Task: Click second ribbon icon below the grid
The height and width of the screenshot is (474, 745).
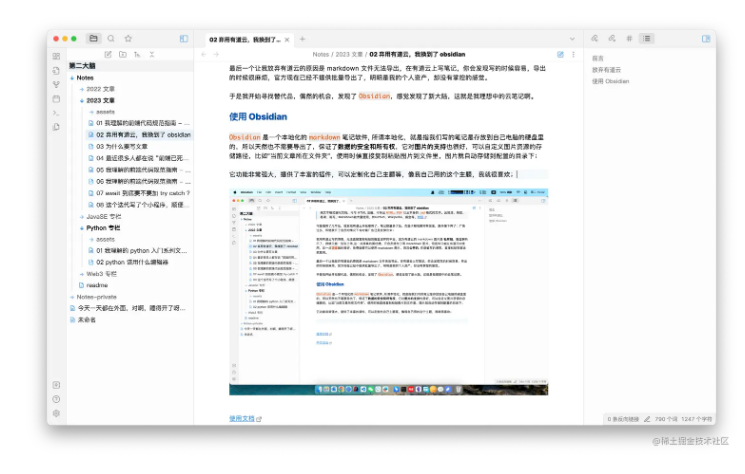Action: tap(57, 70)
